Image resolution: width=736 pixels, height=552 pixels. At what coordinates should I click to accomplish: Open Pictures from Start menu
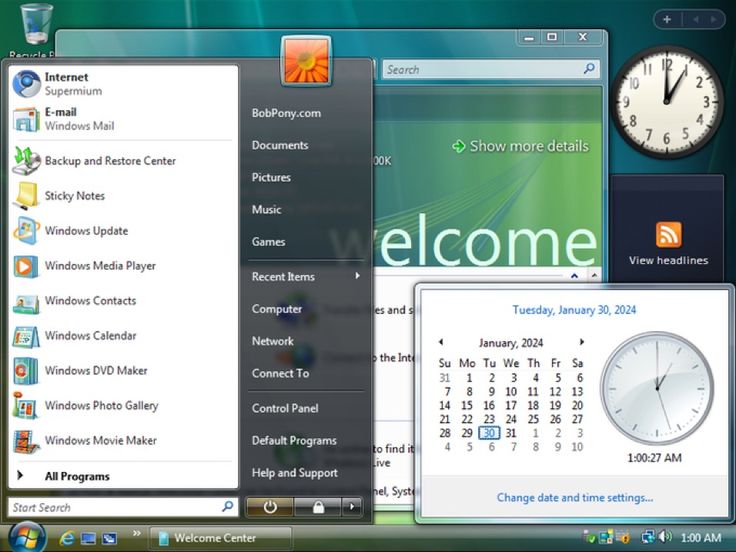tap(271, 177)
